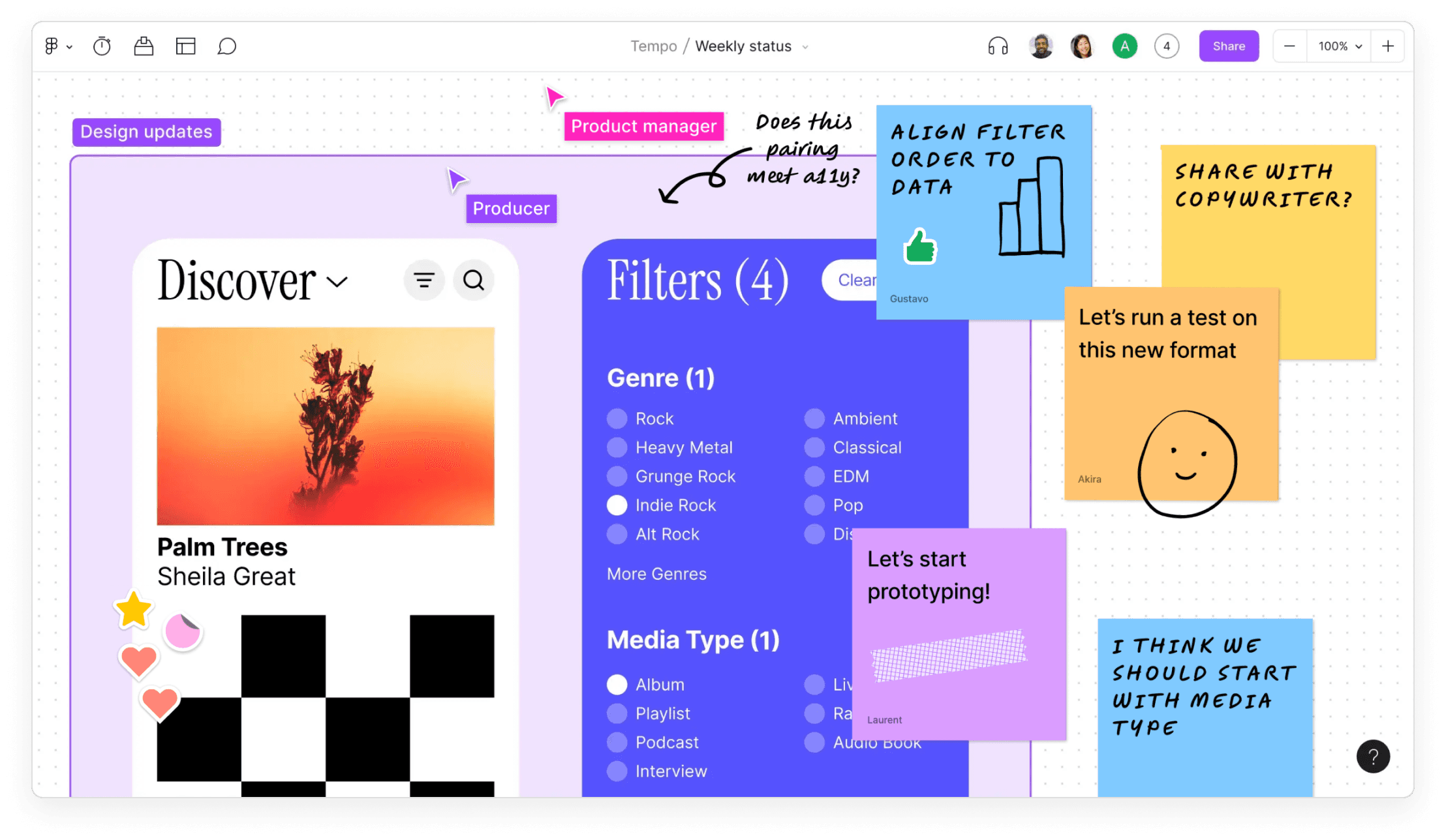
Task: Click the purple Share button
Action: 1229,46
